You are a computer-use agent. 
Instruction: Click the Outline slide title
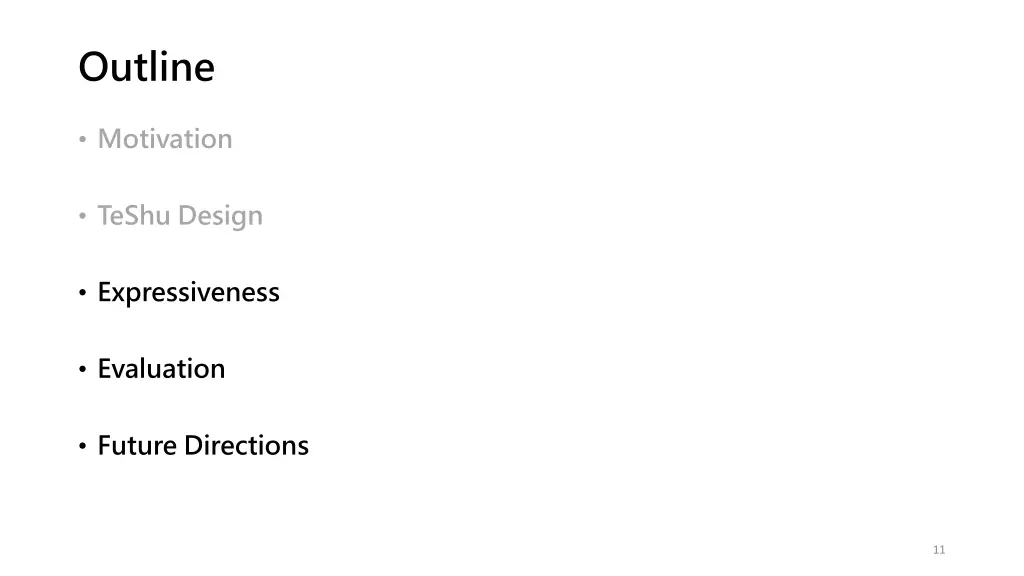(146, 67)
